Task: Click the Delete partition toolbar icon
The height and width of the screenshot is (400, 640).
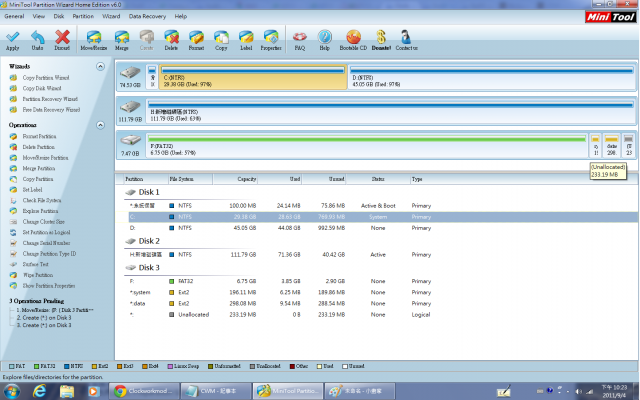Action: click(x=171, y=37)
